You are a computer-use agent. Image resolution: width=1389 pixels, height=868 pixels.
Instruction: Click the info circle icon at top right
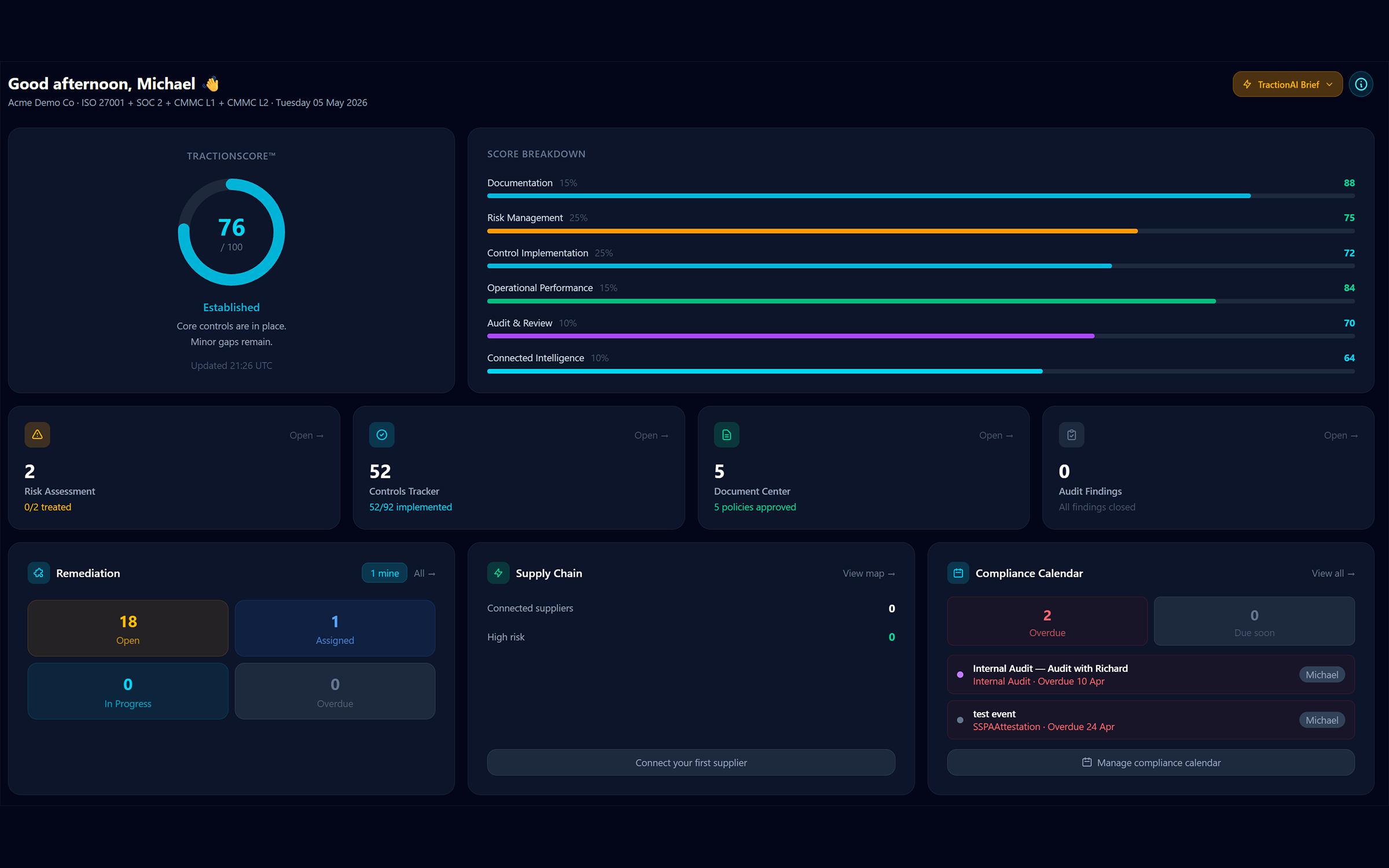pyautogui.click(x=1361, y=84)
